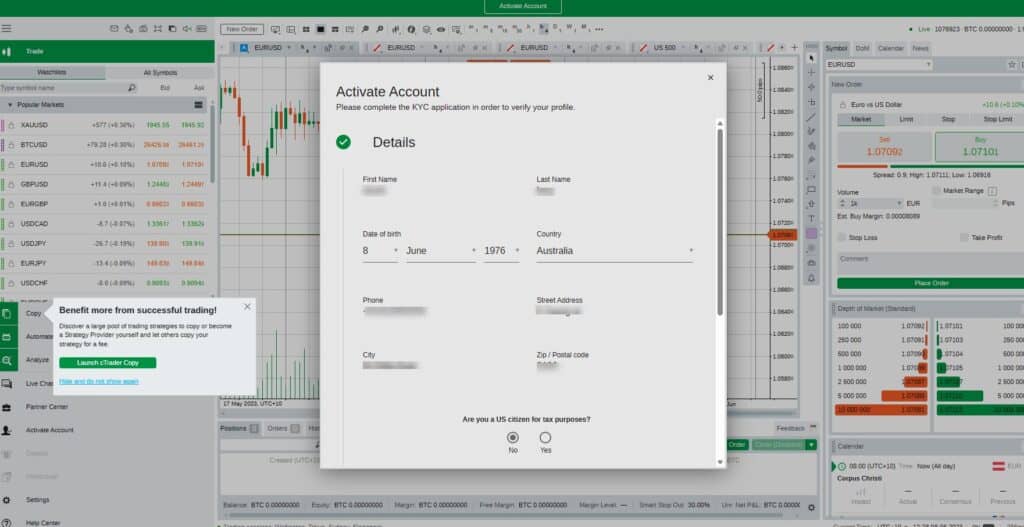Open Settings gear in left sidebar

click(x=7, y=500)
